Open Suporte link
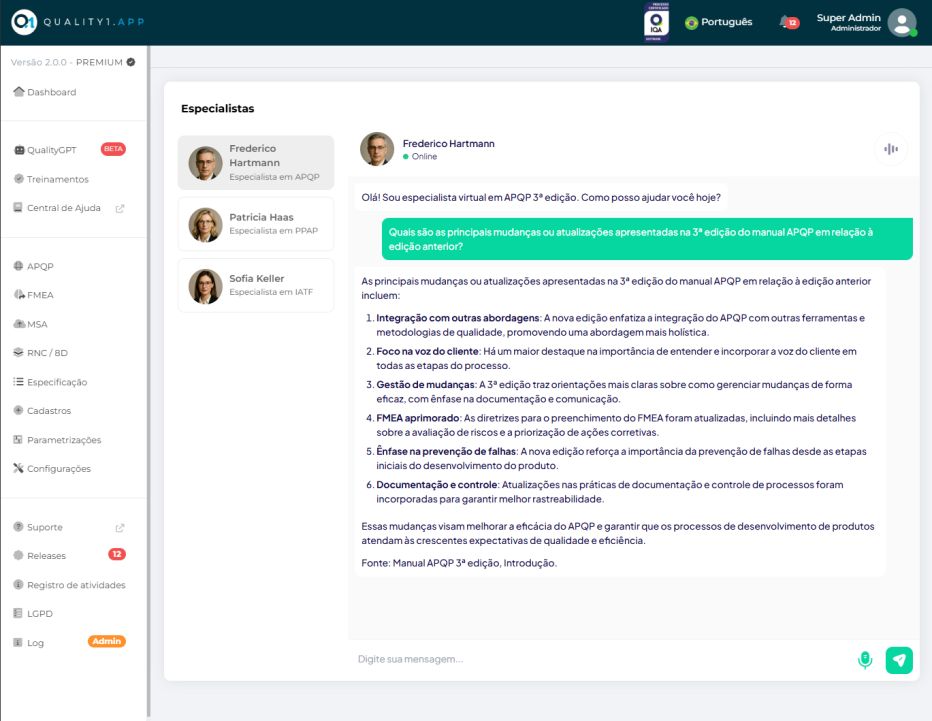The height and width of the screenshot is (721, 932). (x=45, y=527)
